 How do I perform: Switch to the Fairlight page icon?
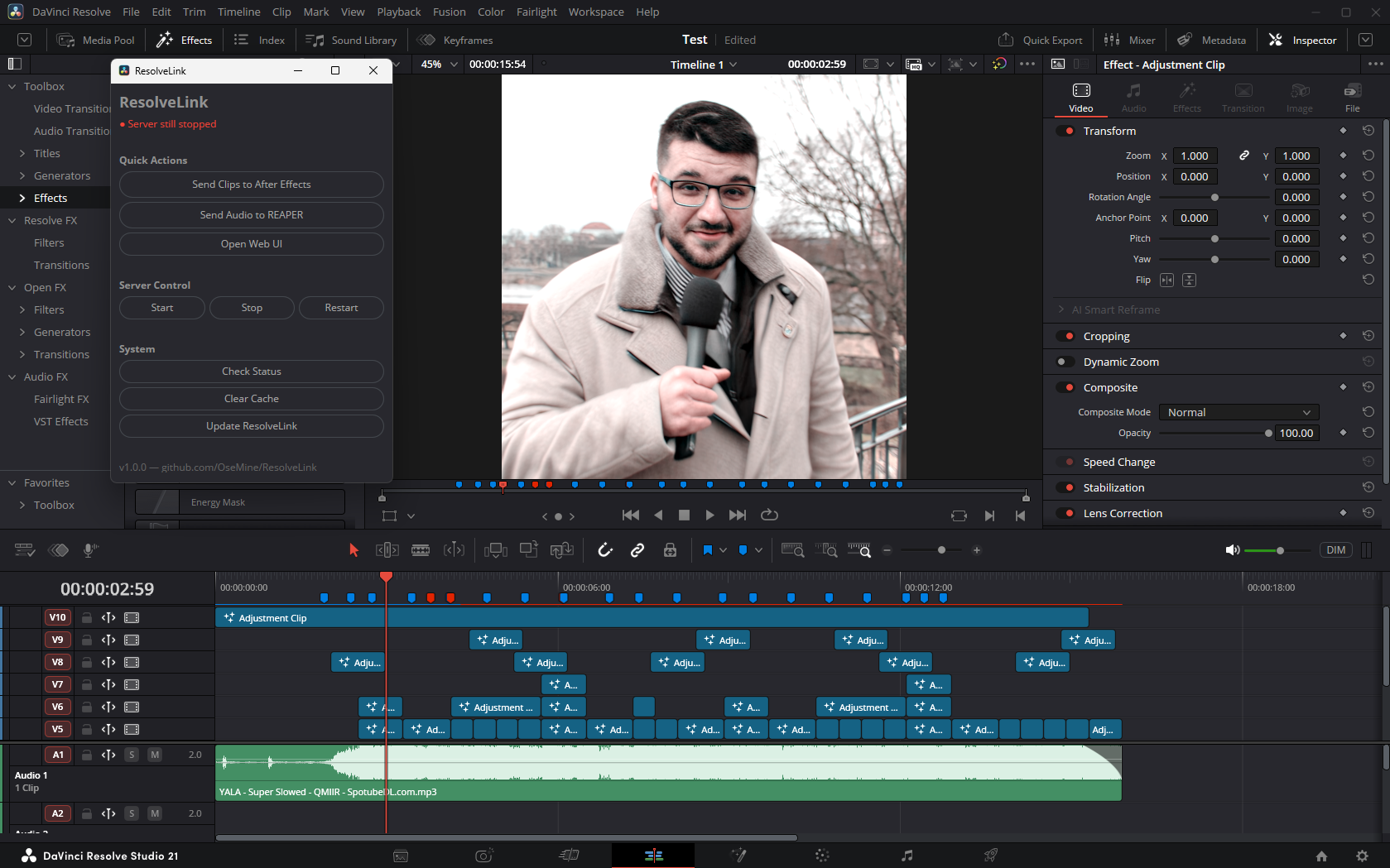907,856
